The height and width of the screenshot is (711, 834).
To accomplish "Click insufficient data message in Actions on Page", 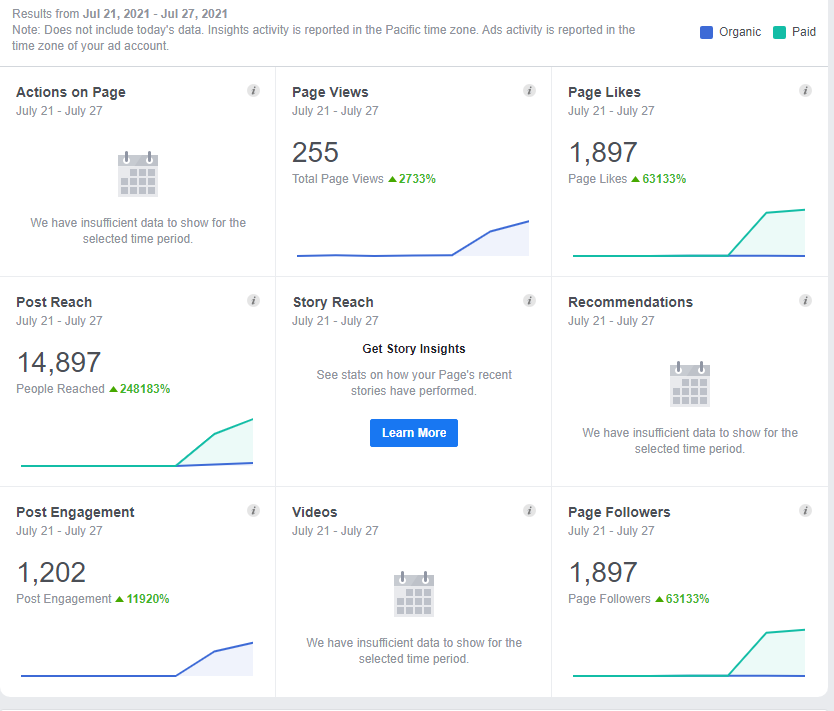I will pos(138,230).
